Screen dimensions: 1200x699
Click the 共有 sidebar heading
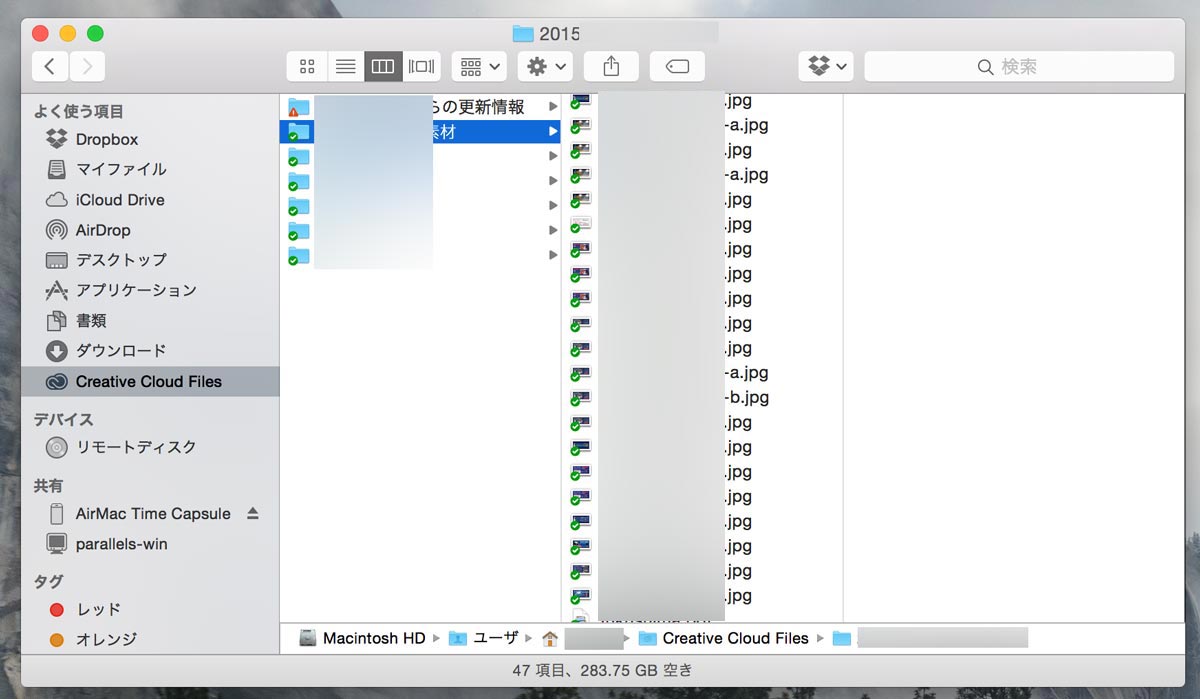(x=48, y=485)
